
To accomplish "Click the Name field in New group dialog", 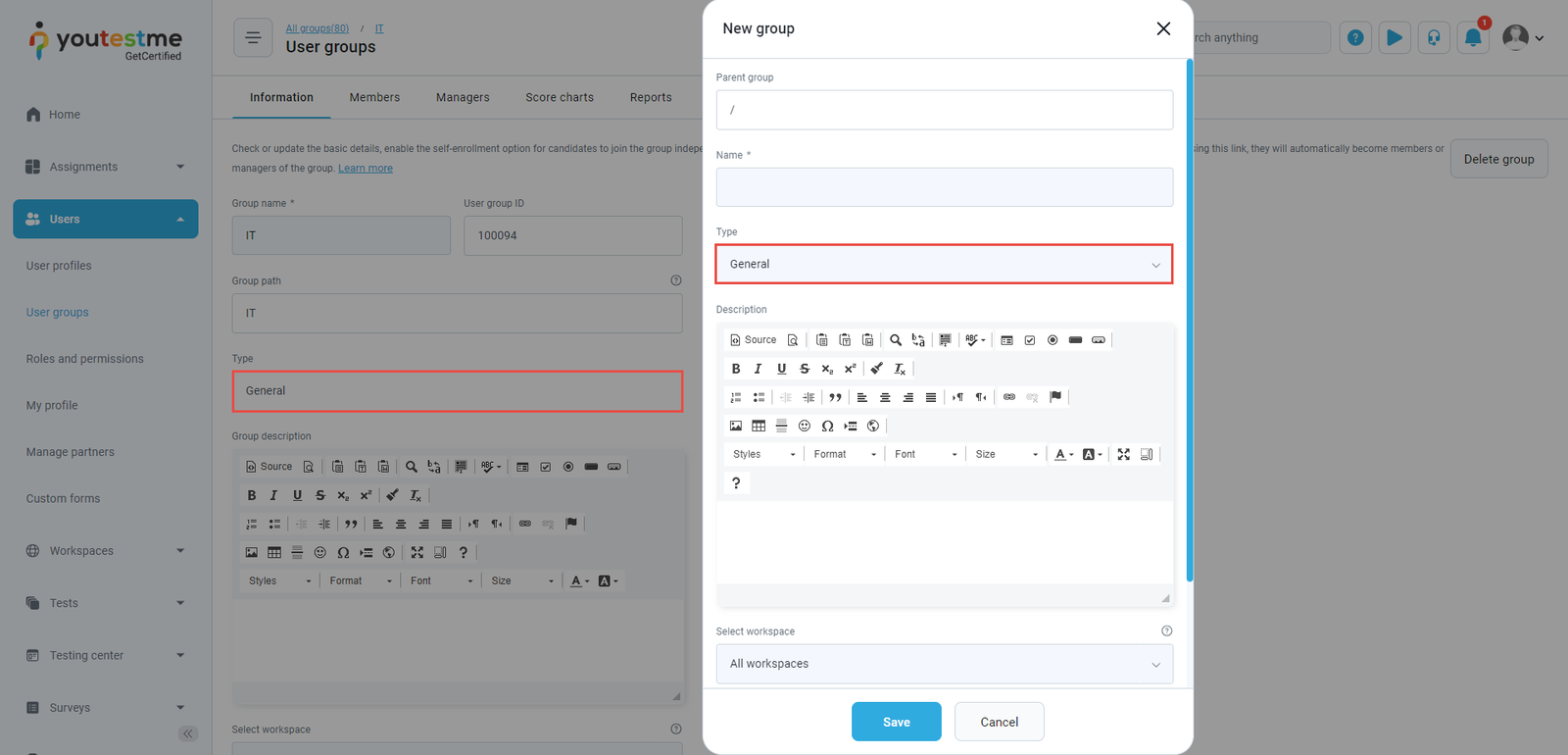I will coord(944,187).
